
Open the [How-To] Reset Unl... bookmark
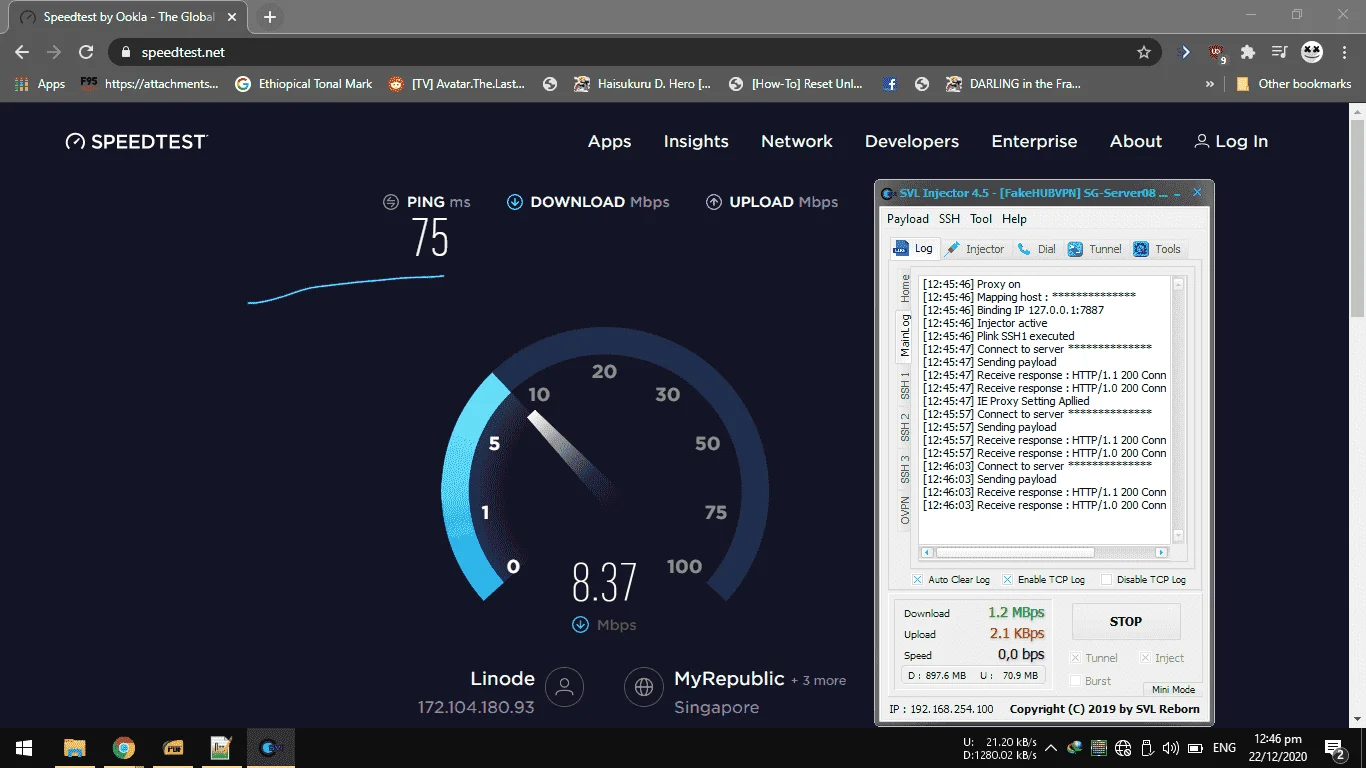[x=796, y=84]
